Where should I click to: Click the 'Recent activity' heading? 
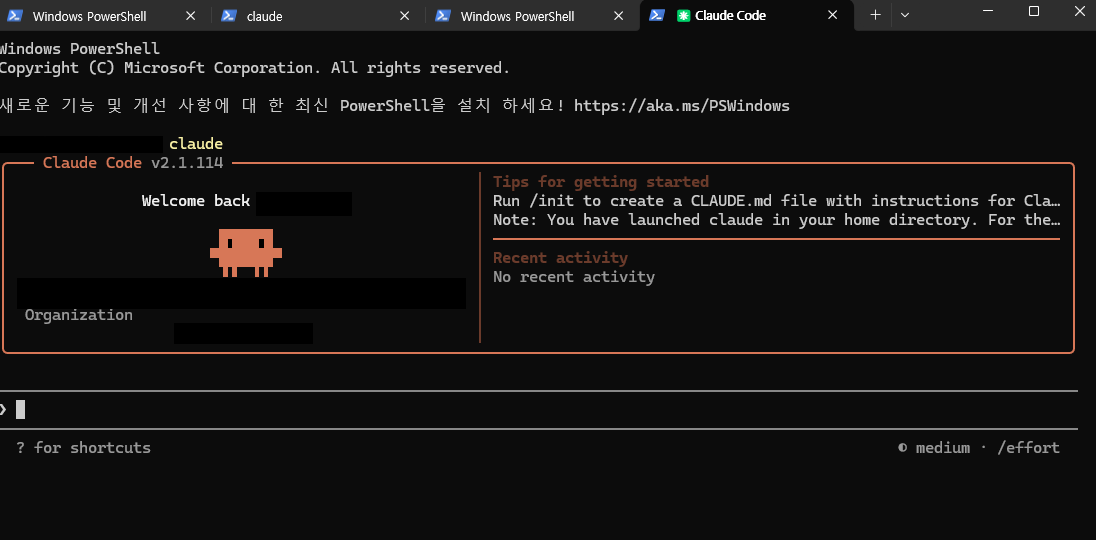point(560,258)
